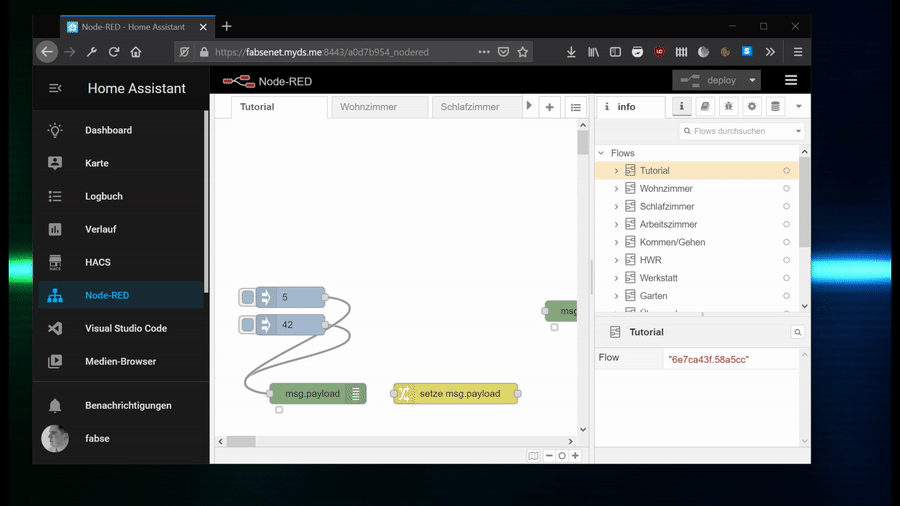This screenshot has width=900, height=506.
Task: Trigger the inject node 42 button
Action: [247, 325]
